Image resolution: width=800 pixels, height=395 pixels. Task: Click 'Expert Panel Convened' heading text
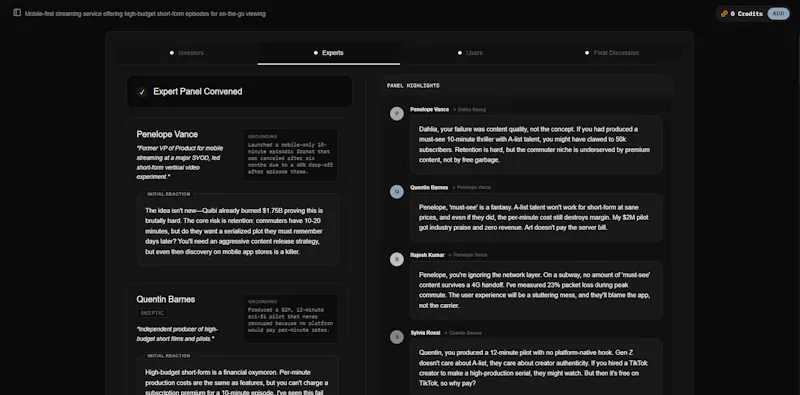point(197,92)
